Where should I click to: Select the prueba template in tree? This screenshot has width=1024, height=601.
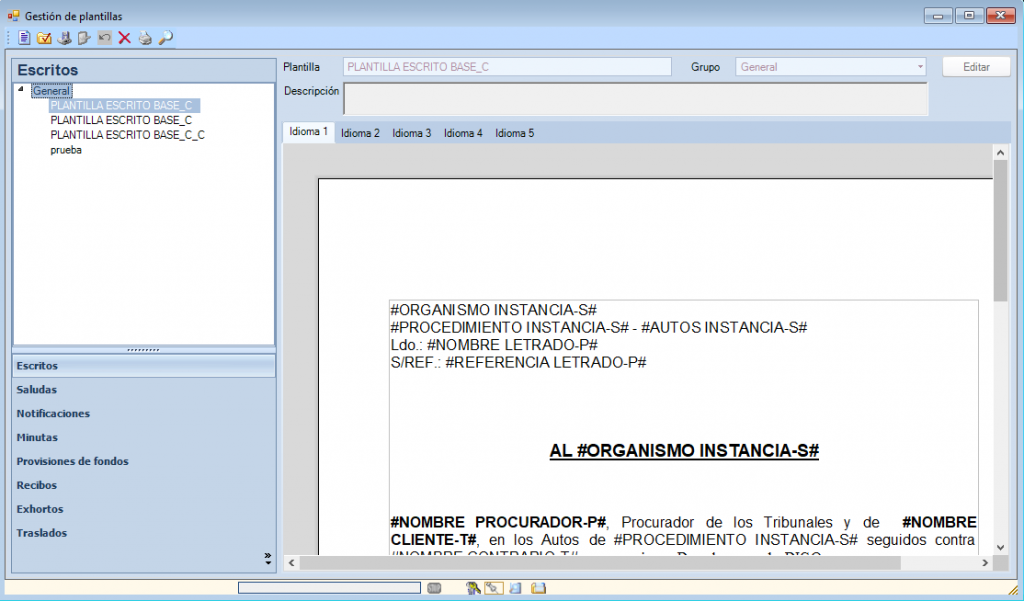point(66,150)
